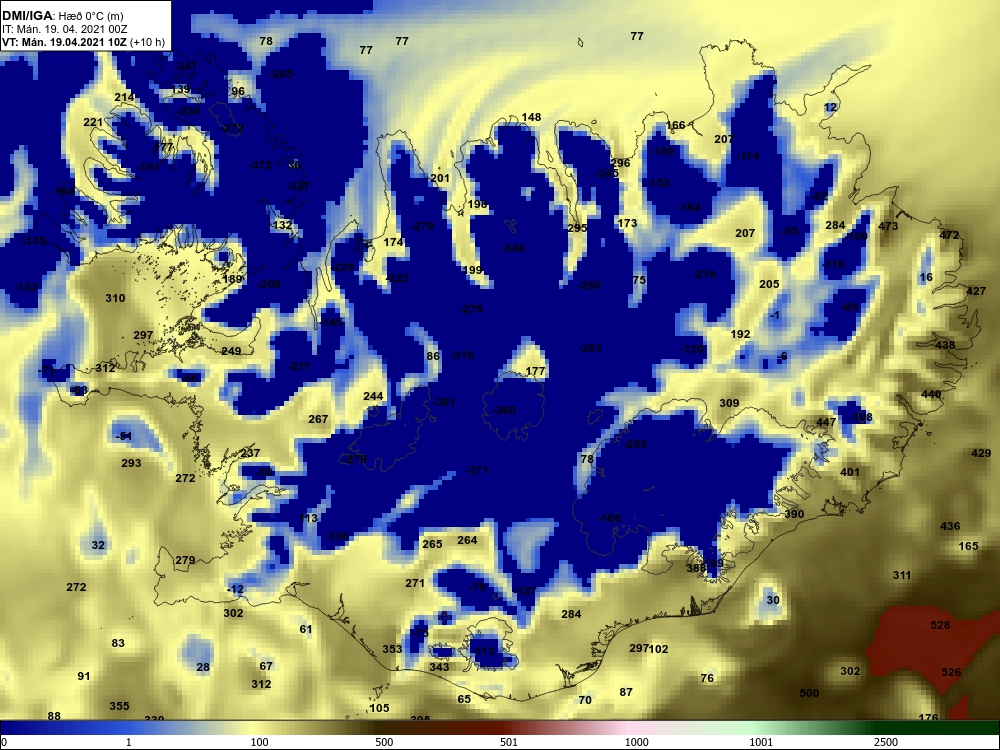Click the map value '-360' on the central glacier
The height and width of the screenshot is (750, 1000).
pos(504,409)
